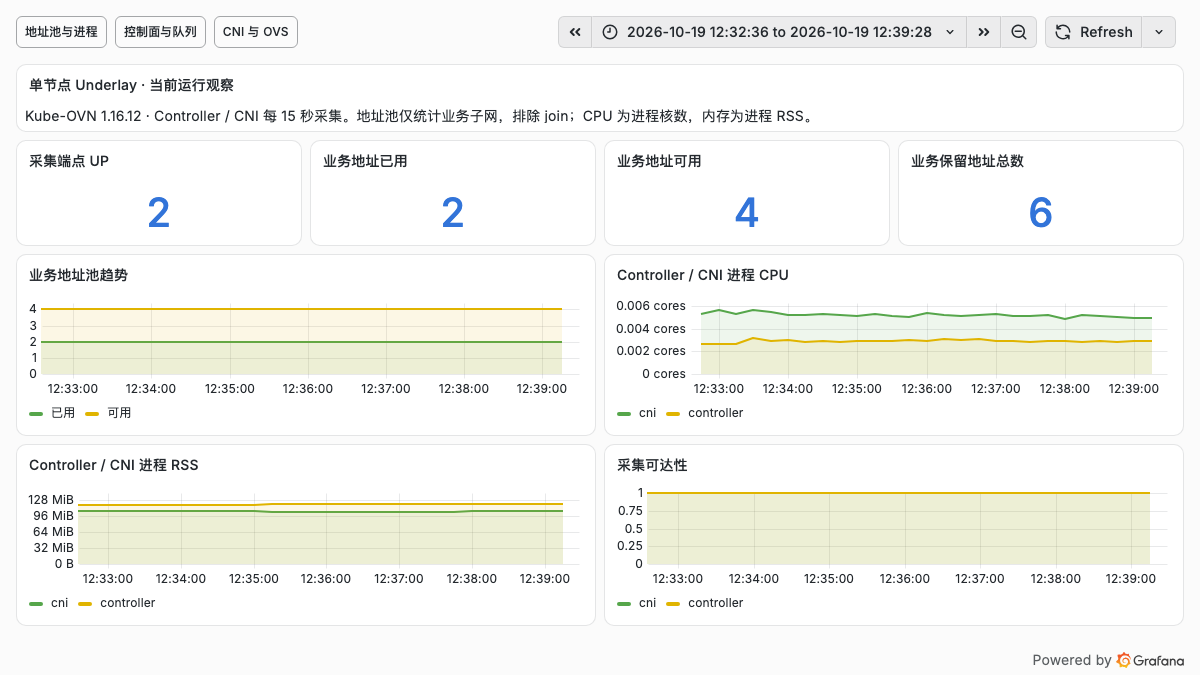The width and height of the screenshot is (1200, 675).
Task: Click yellow controller swatch in 采集可达性 legend
Action: (673, 603)
